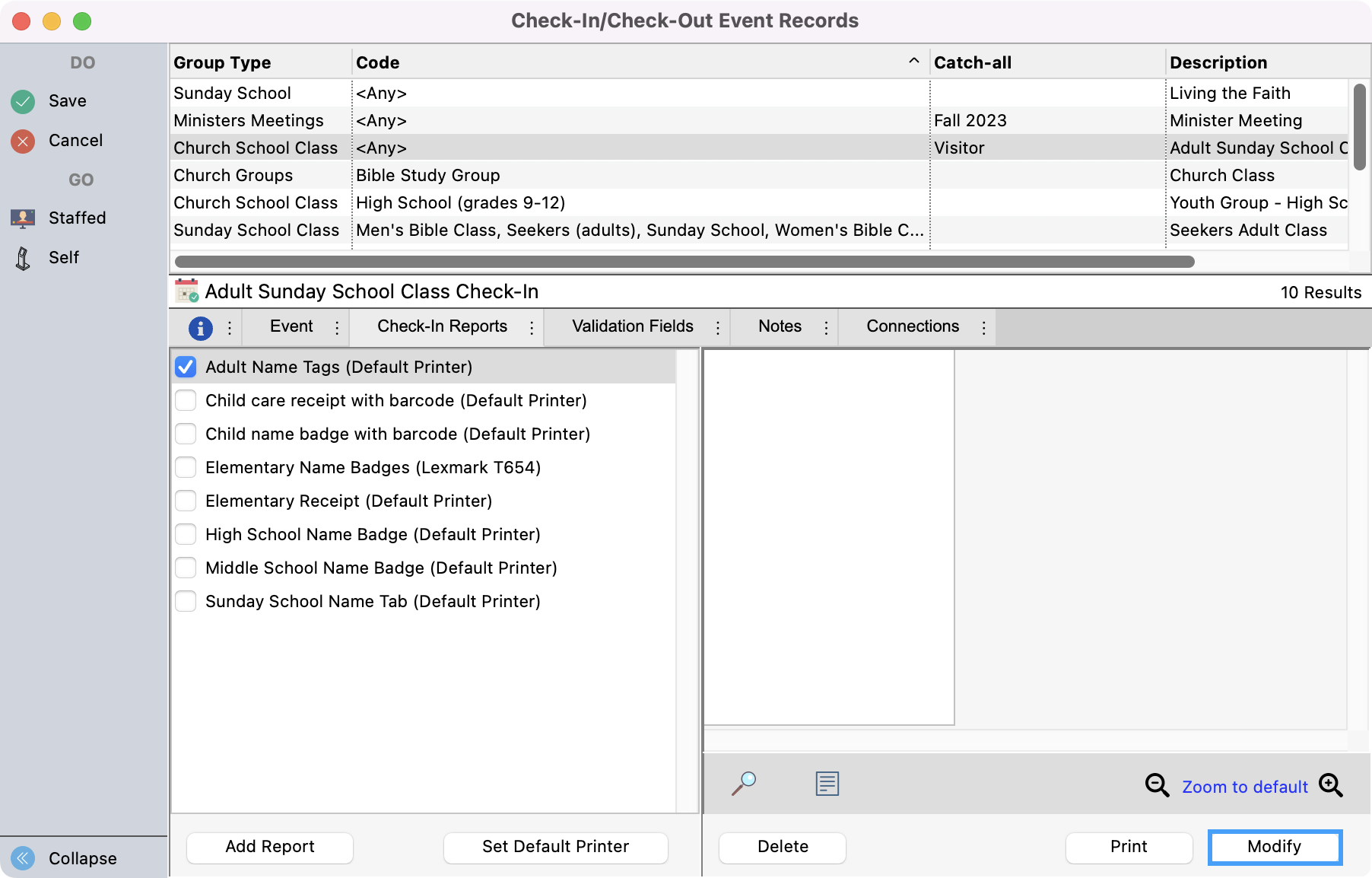The image size is (1372, 878).
Task: Open the Event tab overflow menu
Action: click(337, 327)
